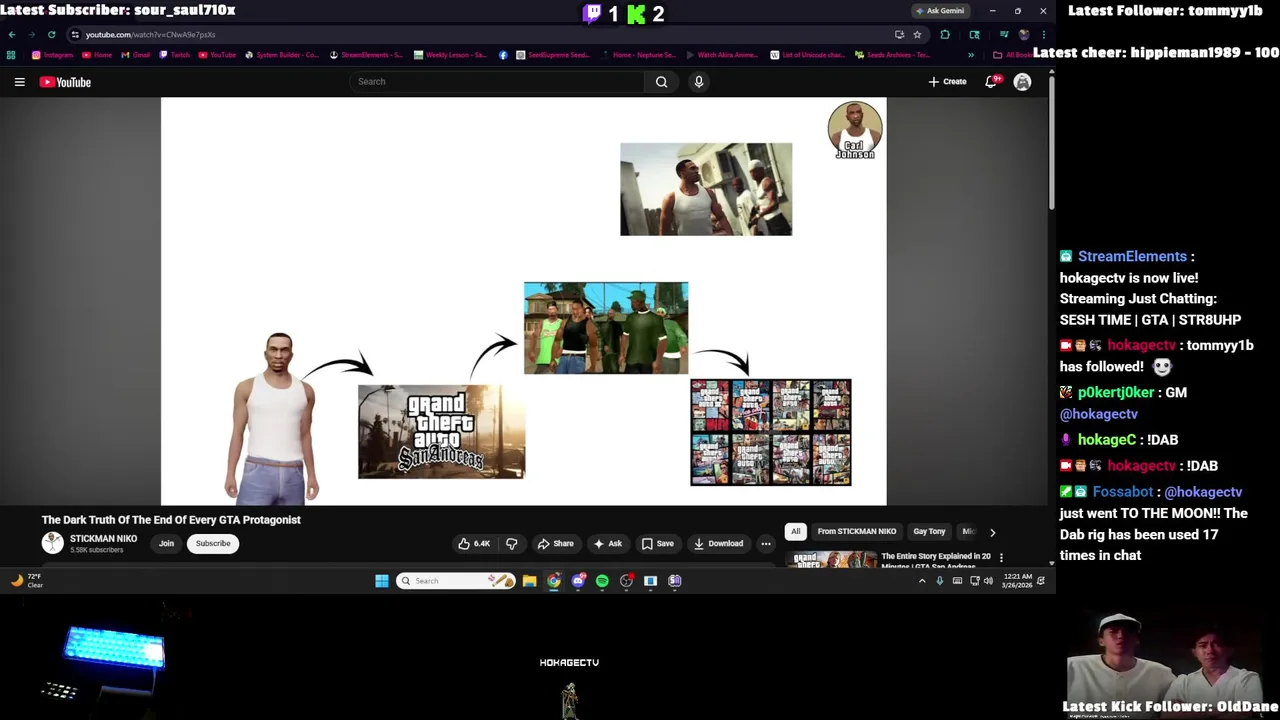The width and height of the screenshot is (1280, 720).
Task: Open the weather widget showing 72°F
Action: (28, 581)
